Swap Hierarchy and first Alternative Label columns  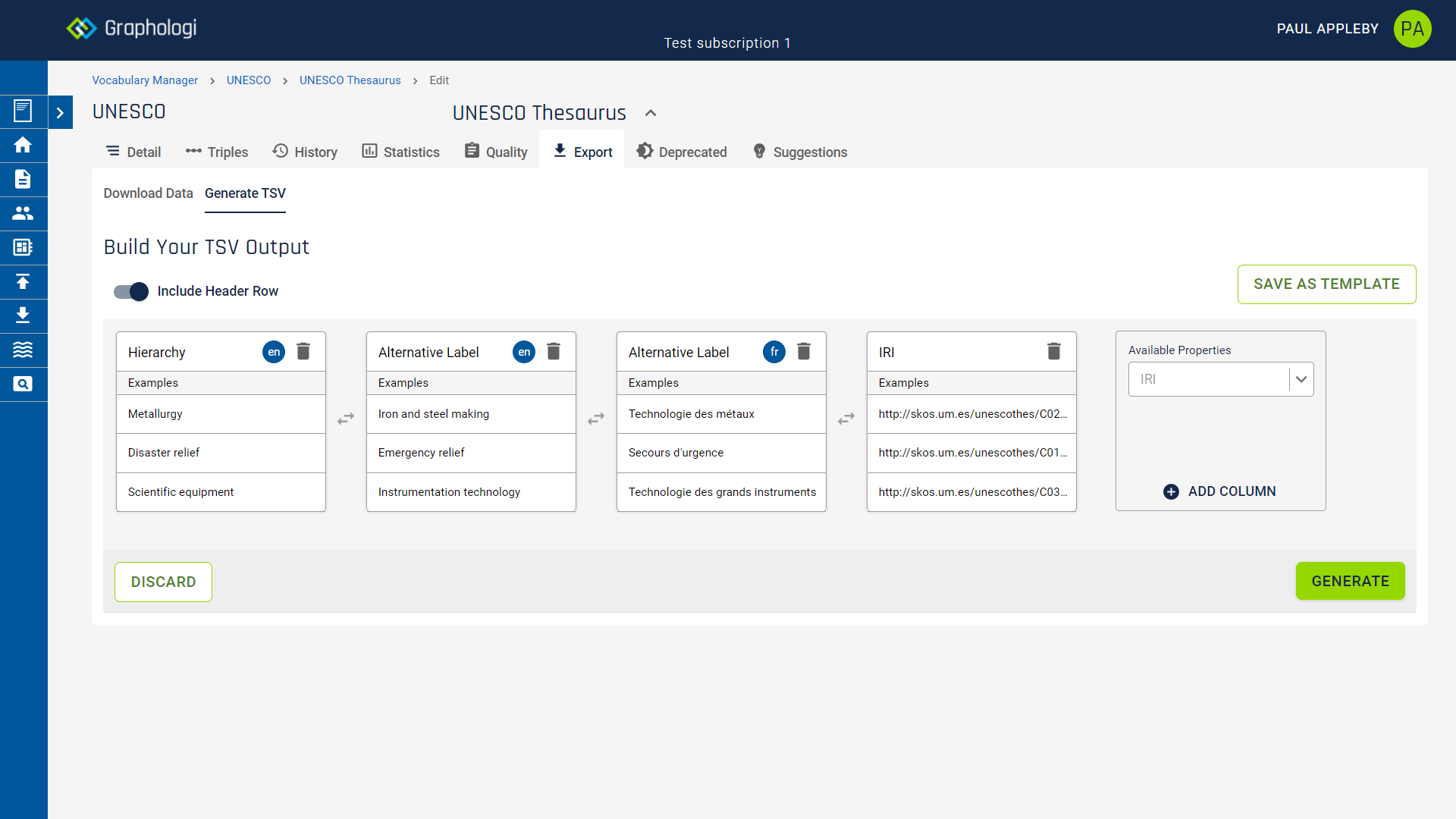346,419
